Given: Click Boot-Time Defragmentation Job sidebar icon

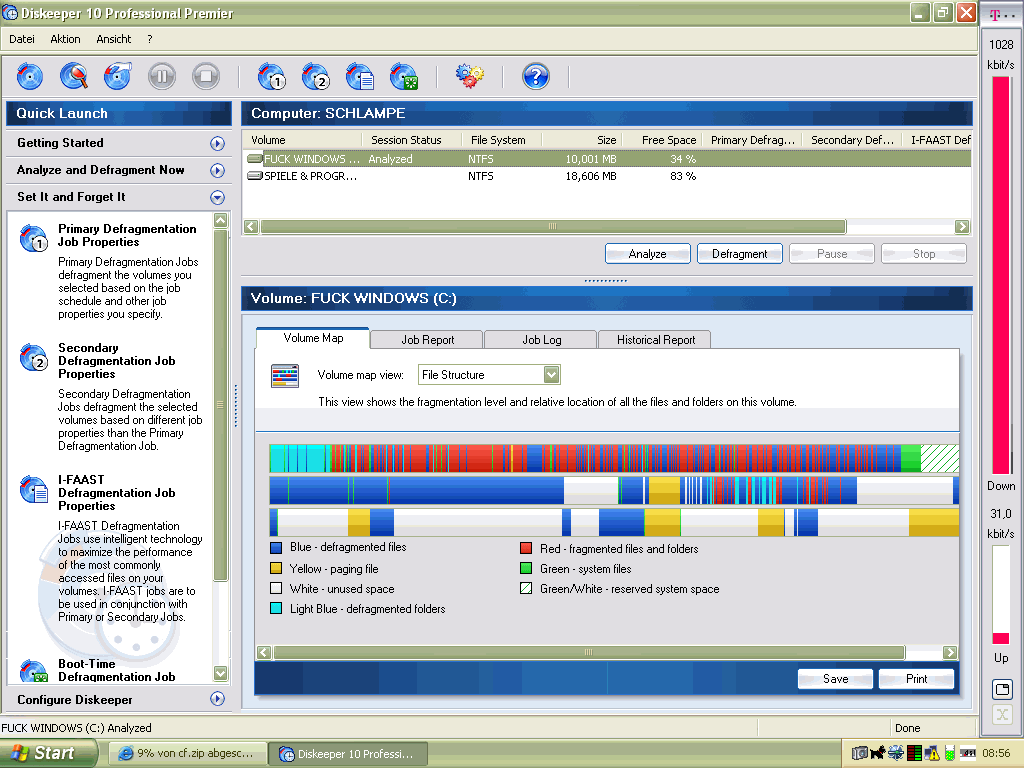Looking at the screenshot, I should [33, 671].
